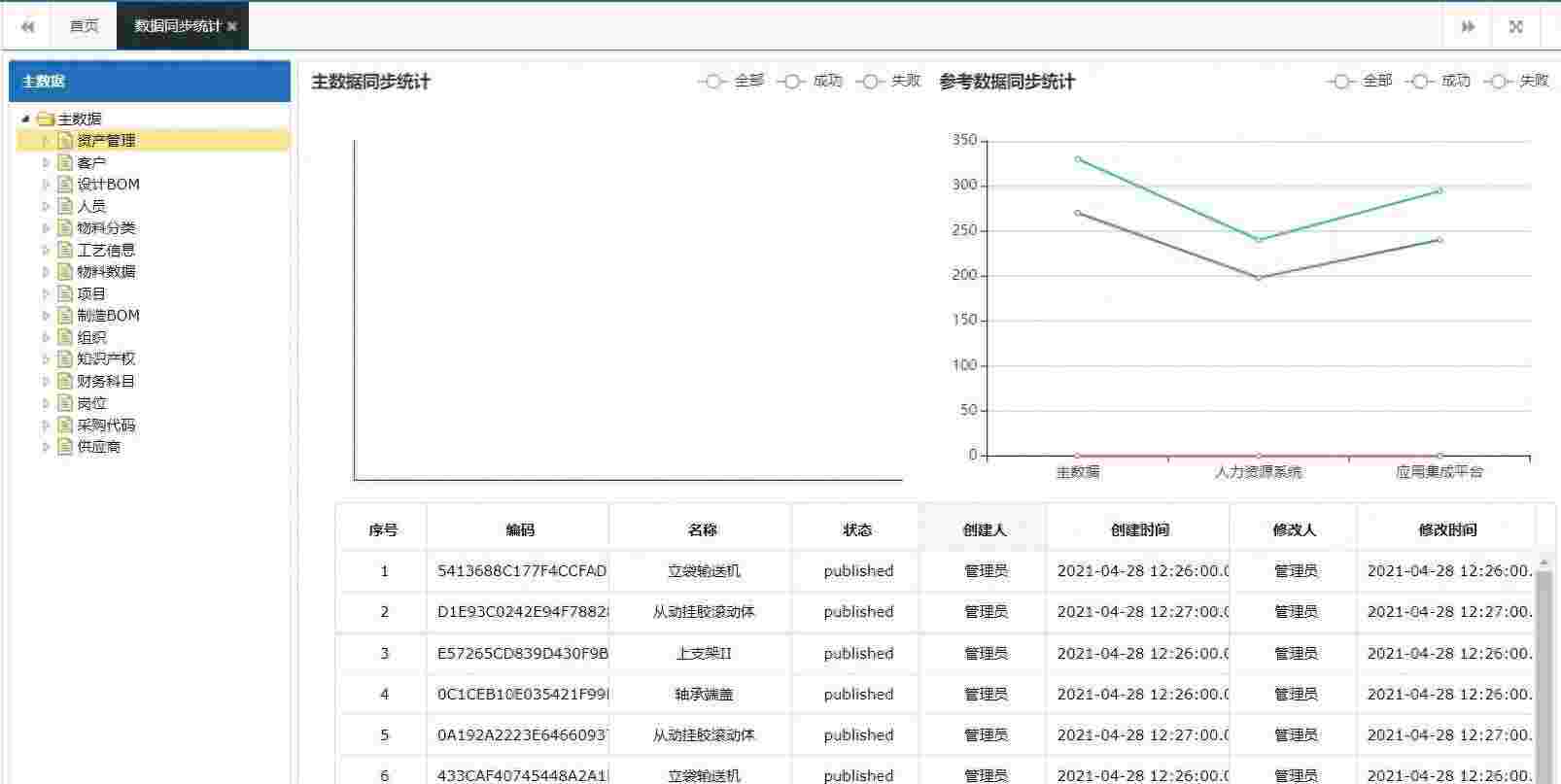Click the document icon beside 制造BOM
This screenshot has height=784, width=1561.
pyautogui.click(x=65, y=315)
